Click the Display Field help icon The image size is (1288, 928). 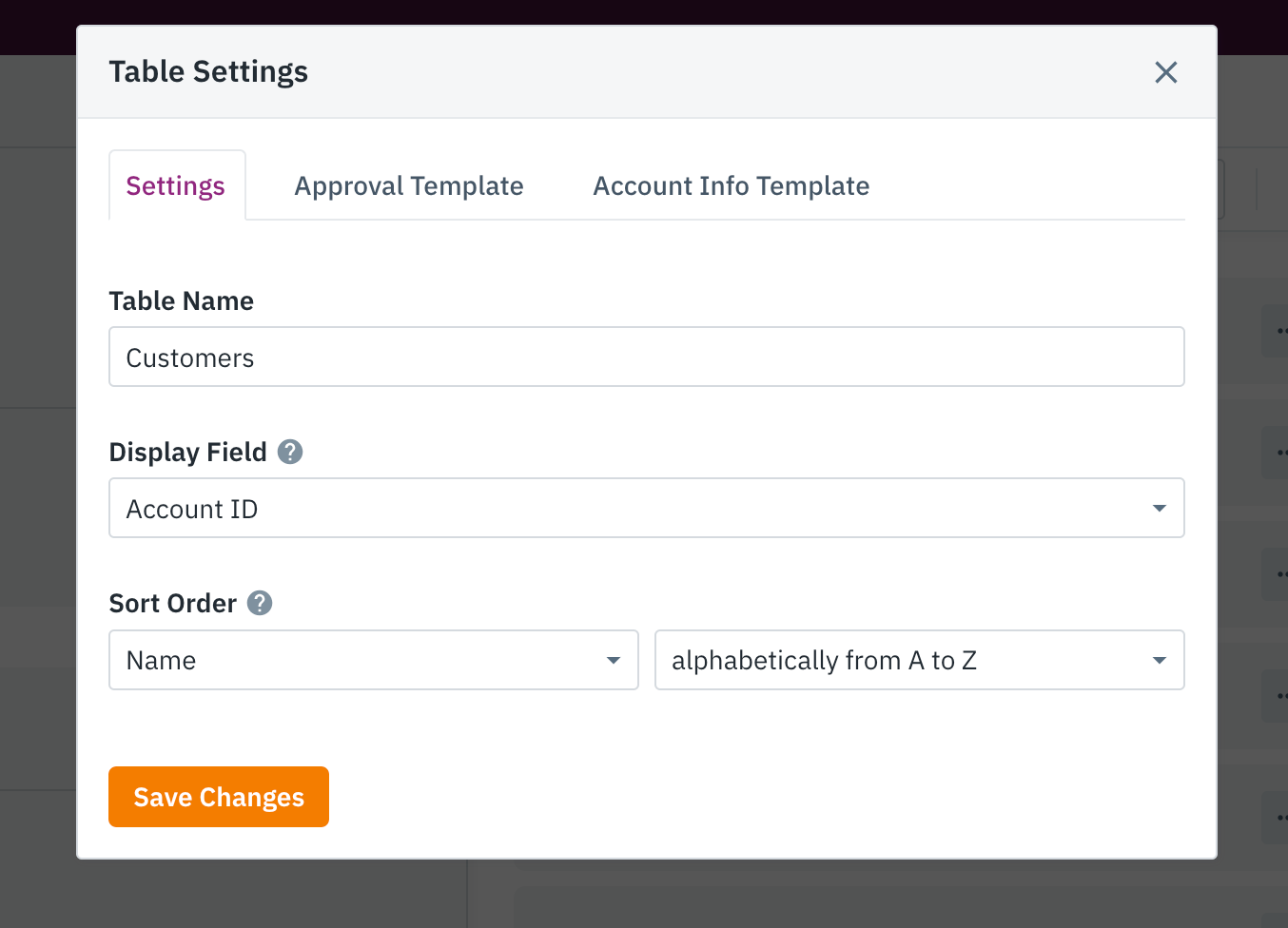290,452
